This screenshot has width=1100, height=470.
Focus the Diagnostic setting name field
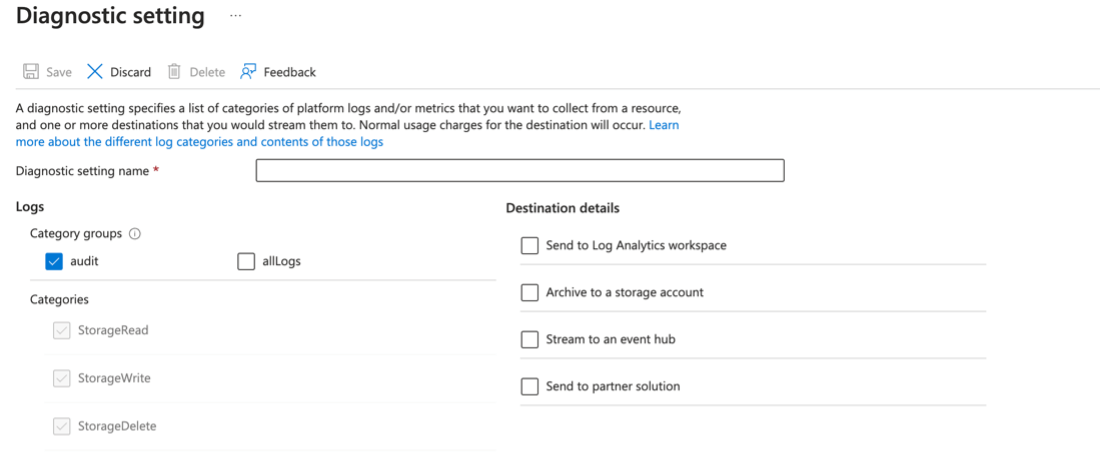(x=519, y=171)
